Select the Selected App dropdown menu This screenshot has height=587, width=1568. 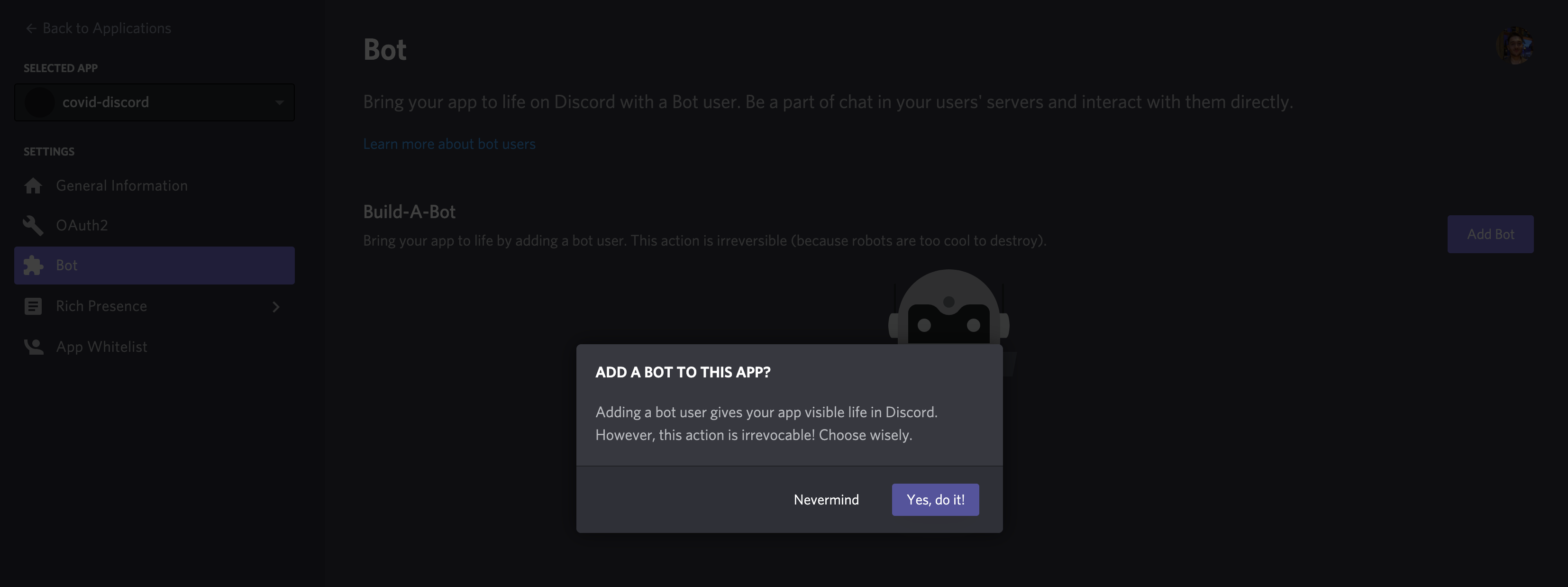pos(154,102)
